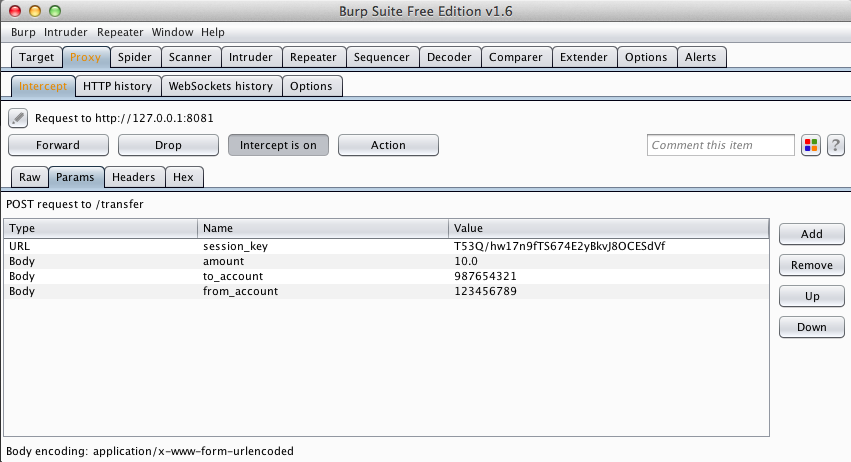Move parameter Up
The image size is (851, 462).
(811, 296)
